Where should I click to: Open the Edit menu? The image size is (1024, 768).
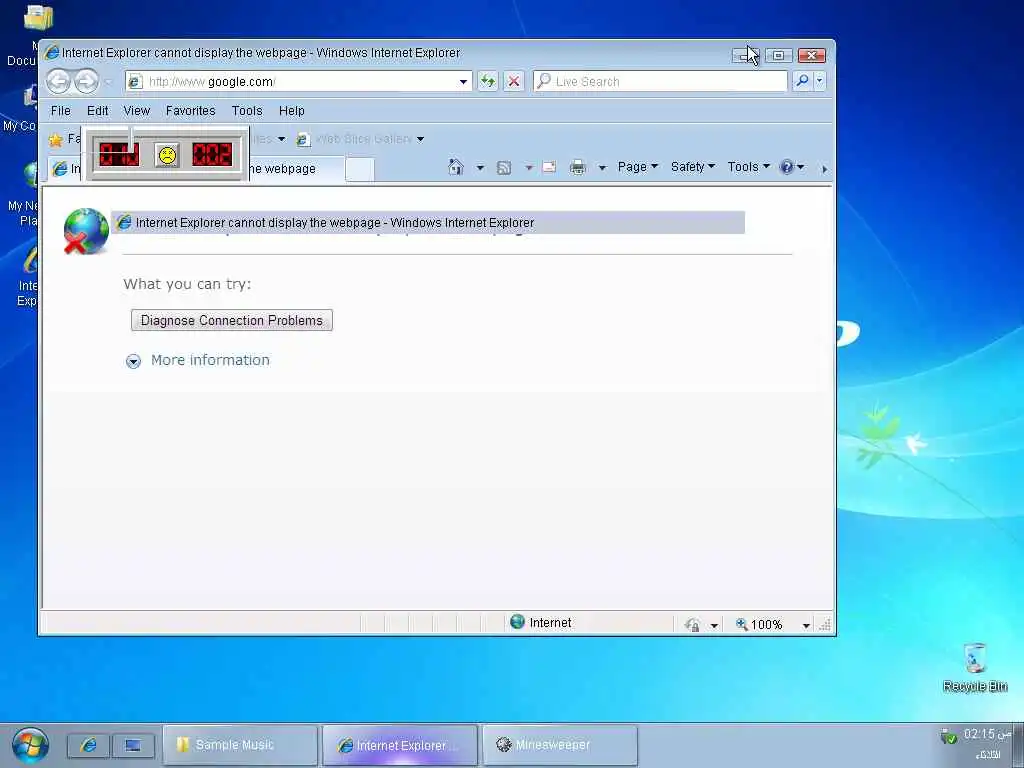click(97, 111)
